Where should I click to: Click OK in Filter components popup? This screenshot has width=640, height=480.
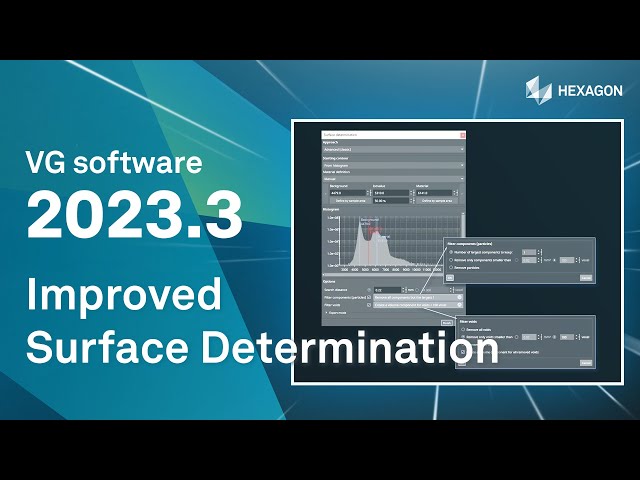[450, 278]
